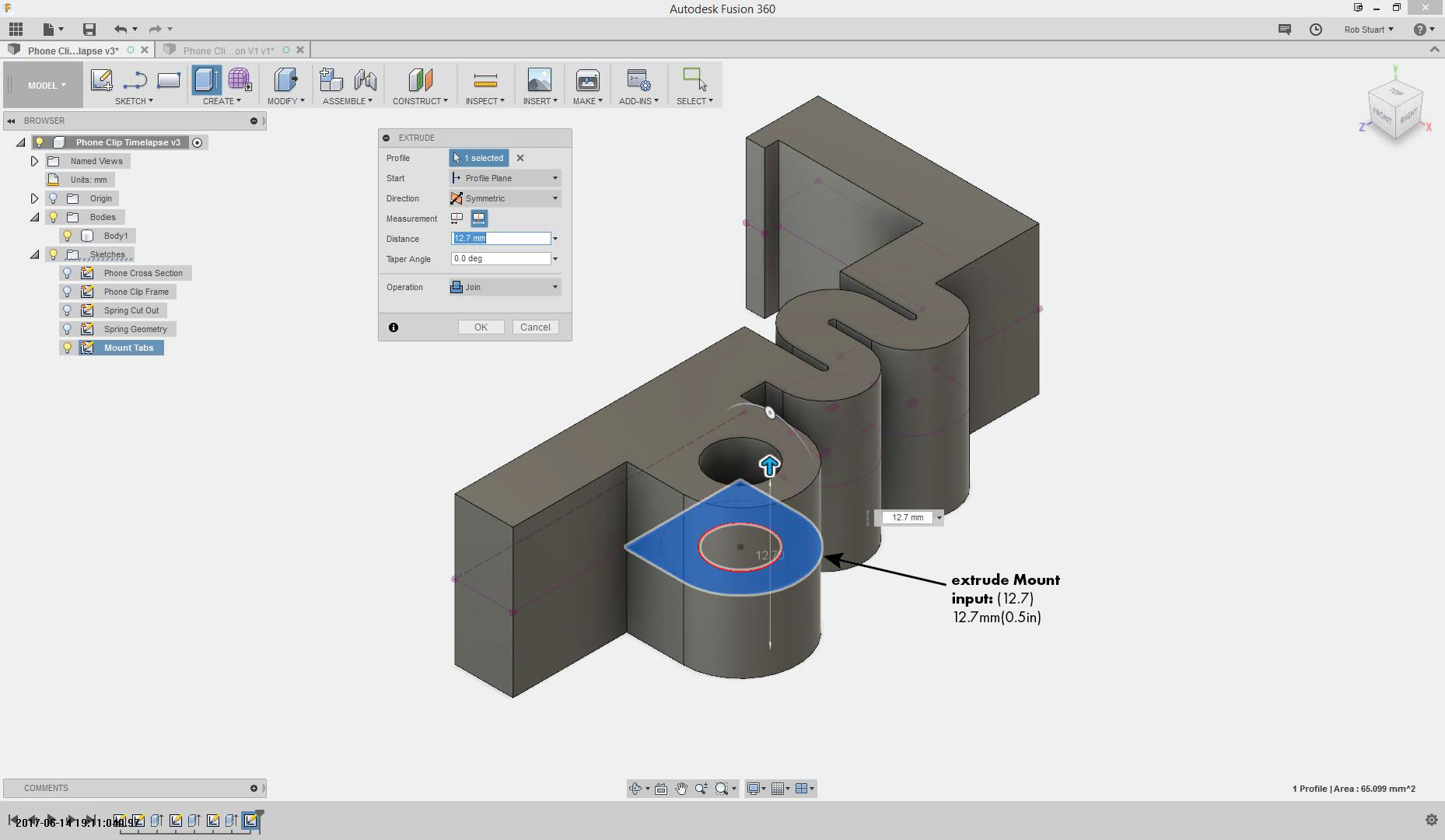Select the Make 3D print icon
The image size is (1445, 840).
pos(587,80)
